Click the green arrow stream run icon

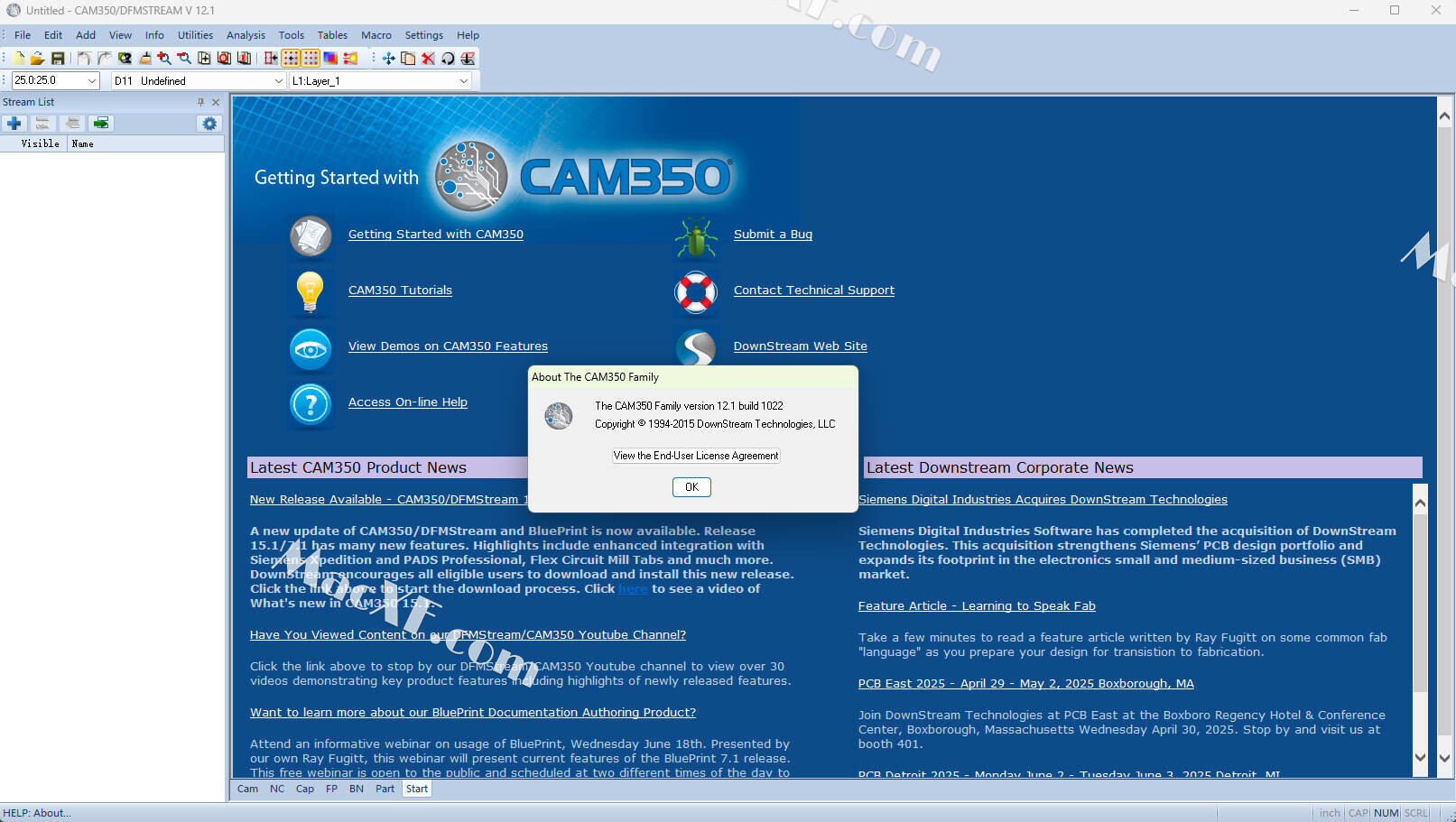[101, 123]
